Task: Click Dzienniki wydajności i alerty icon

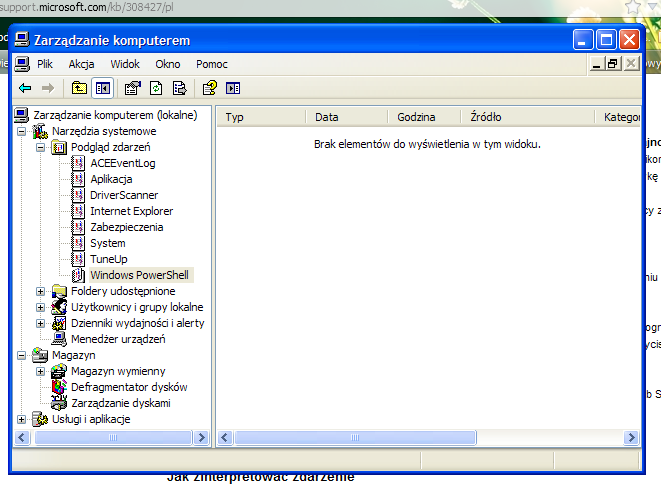Action: pyautogui.click(x=59, y=323)
